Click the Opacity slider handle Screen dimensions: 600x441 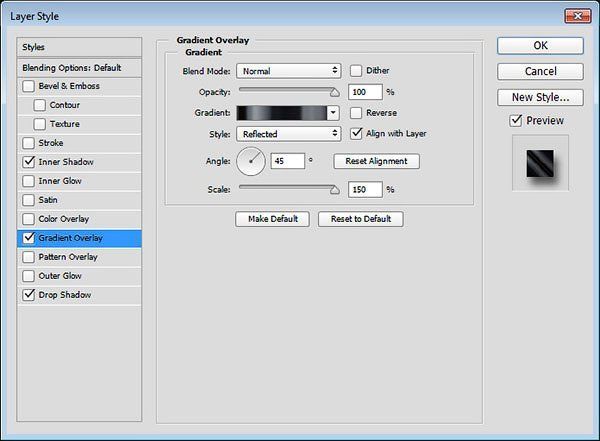[x=335, y=93]
